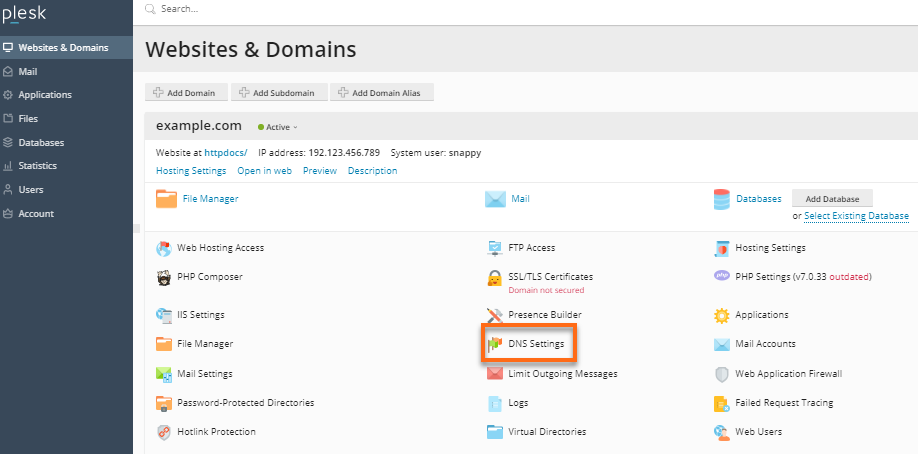
Task: Click the Preview link
Action: (320, 170)
